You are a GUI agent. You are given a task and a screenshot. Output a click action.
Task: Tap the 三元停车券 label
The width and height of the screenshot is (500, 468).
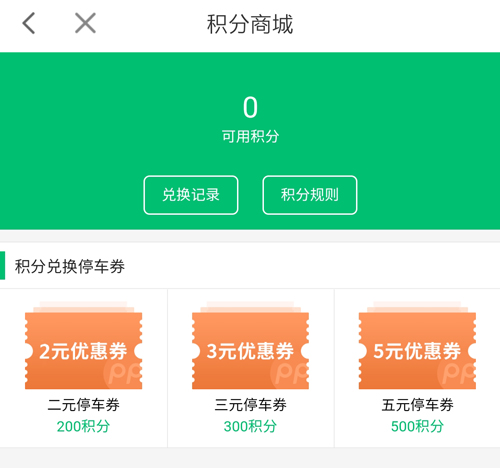[250, 405]
